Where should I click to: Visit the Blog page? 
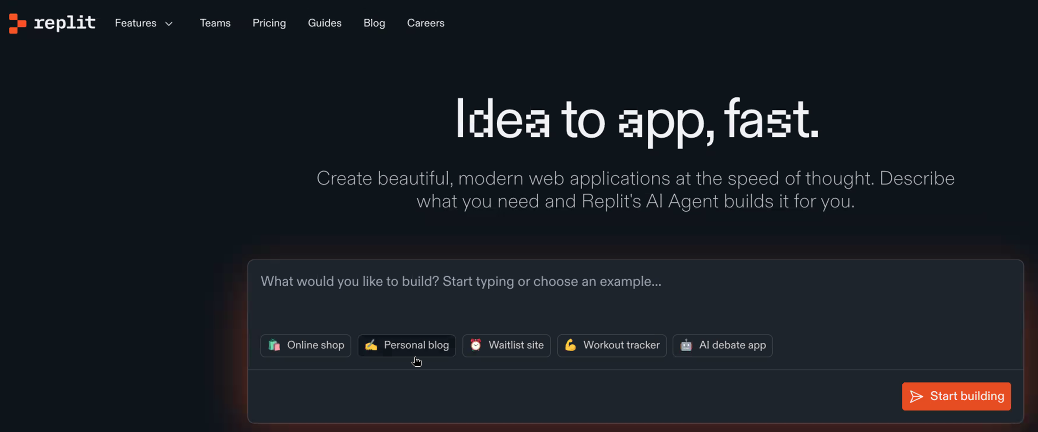pyautogui.click(x=374, y=23)
